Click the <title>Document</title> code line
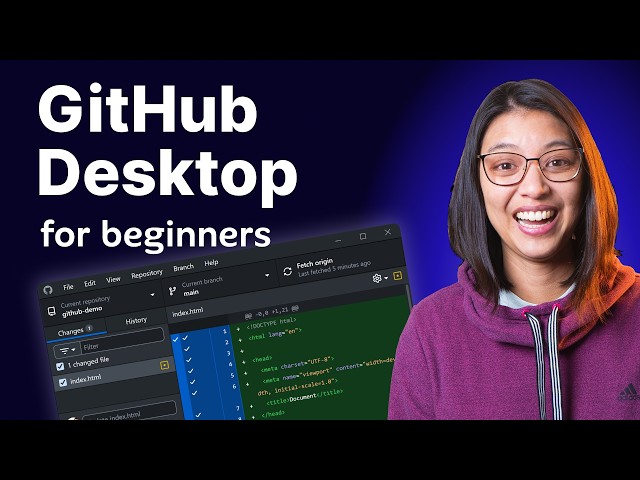The width and height of the screenshot is (640, 480). 304,397
